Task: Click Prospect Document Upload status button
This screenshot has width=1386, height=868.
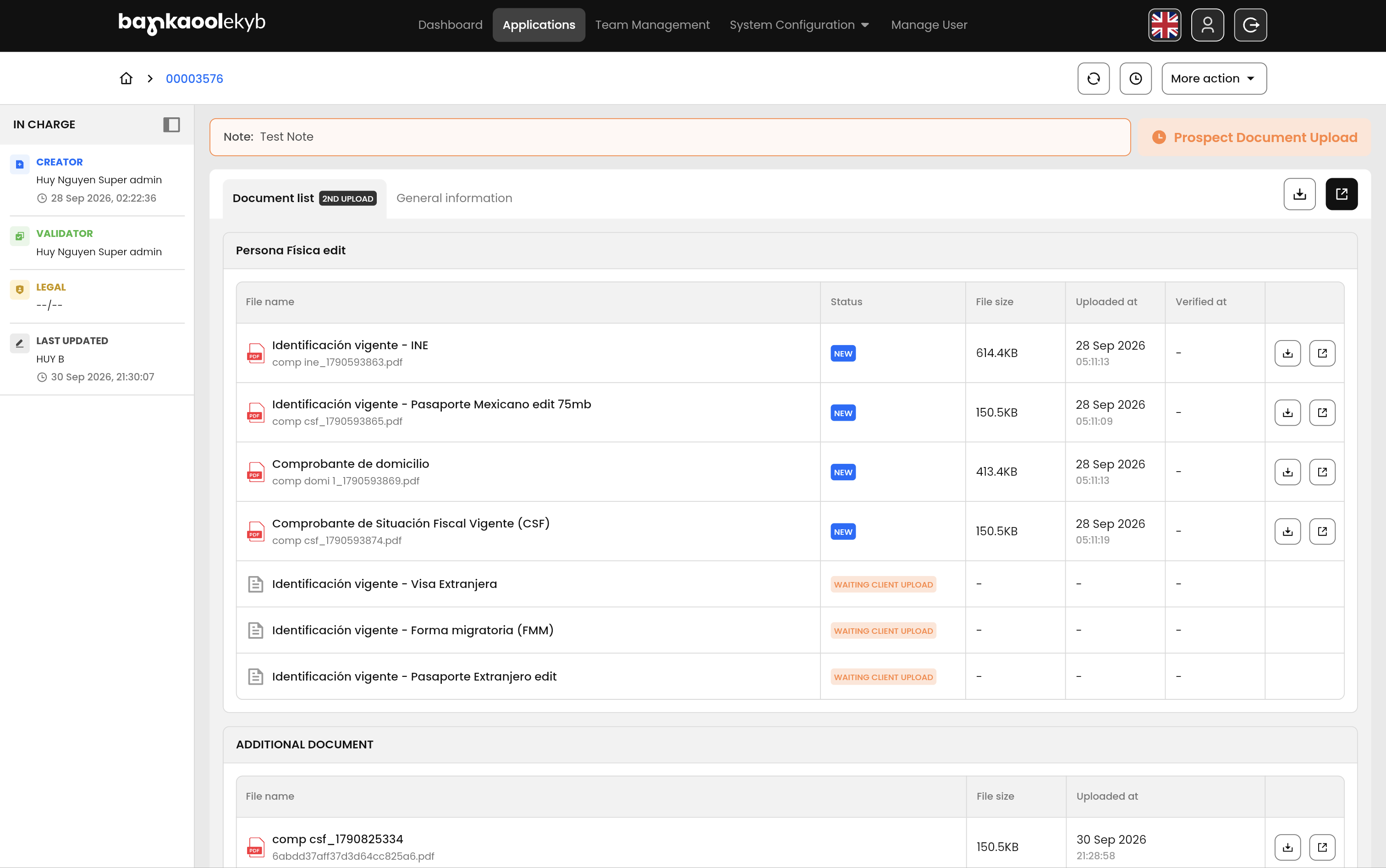Action: [x=1254, y=137]
